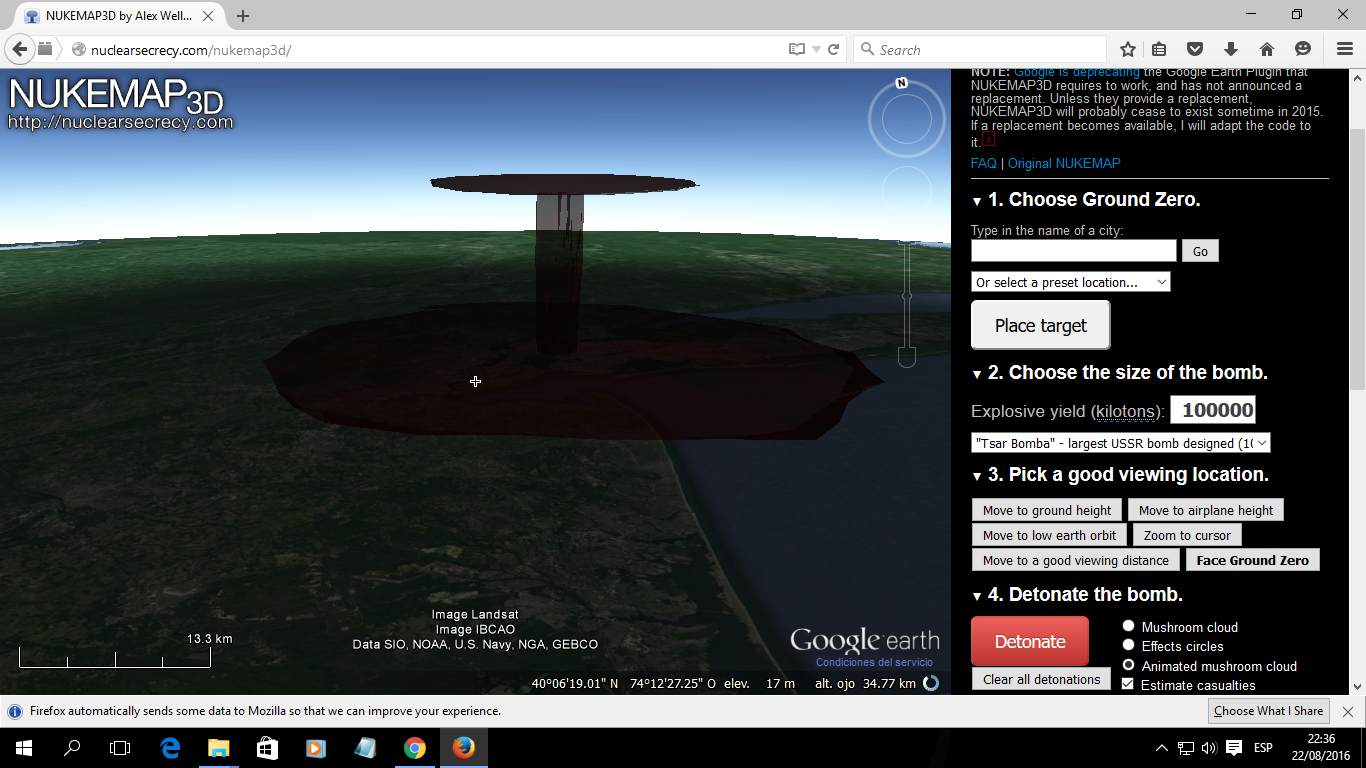Open the FAQ link
This screenshot has height=768, width=1366.
point(984,163)
